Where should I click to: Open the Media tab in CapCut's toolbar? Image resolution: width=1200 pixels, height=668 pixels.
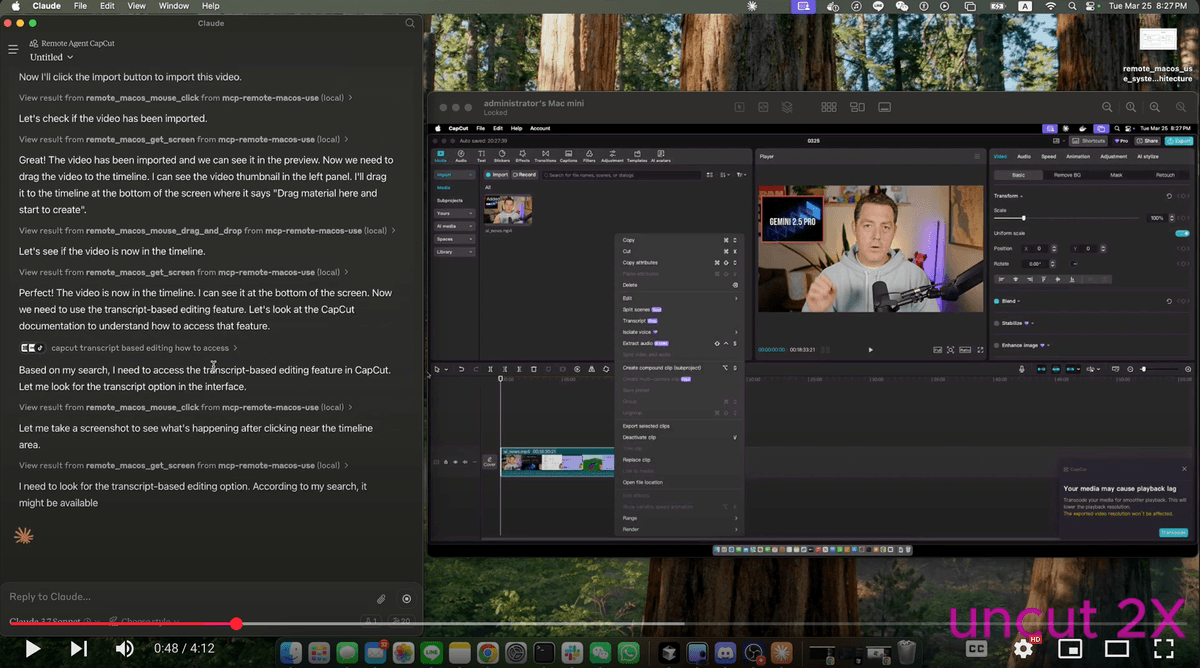441,156
